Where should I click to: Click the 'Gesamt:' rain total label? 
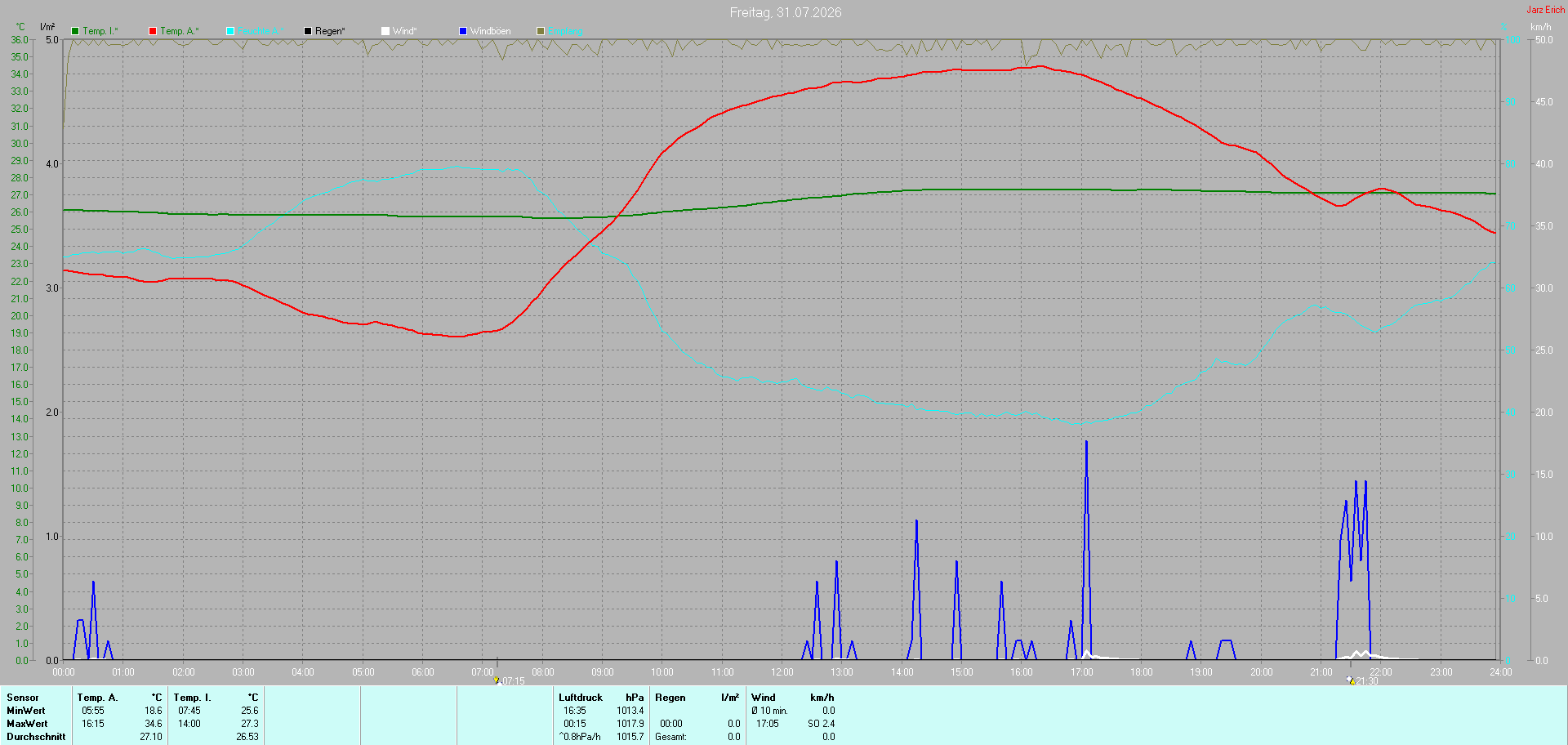tap(671, 737)
